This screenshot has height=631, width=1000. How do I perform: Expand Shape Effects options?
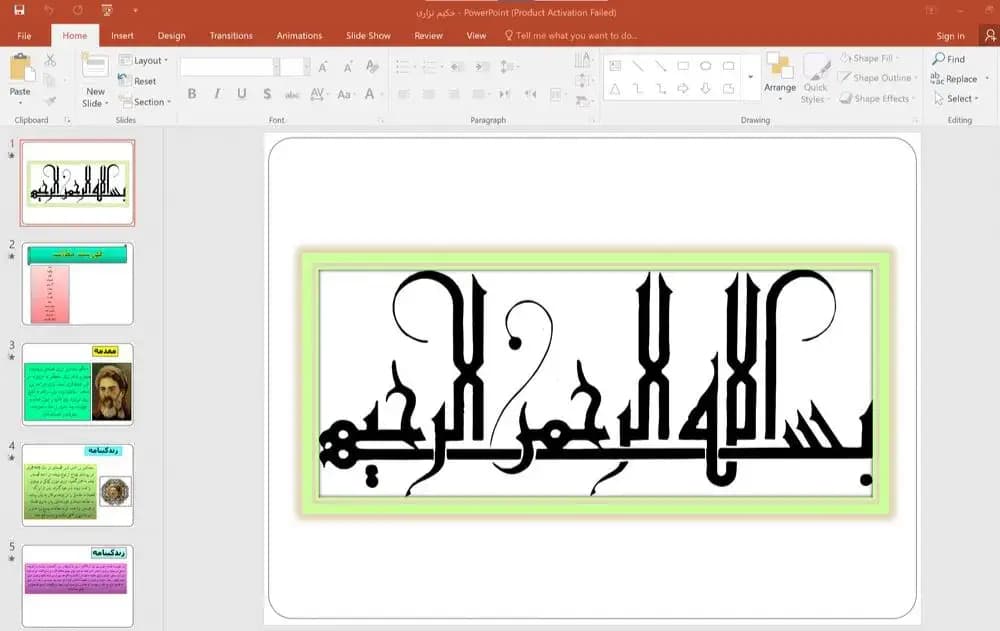(x=877, y=99)
